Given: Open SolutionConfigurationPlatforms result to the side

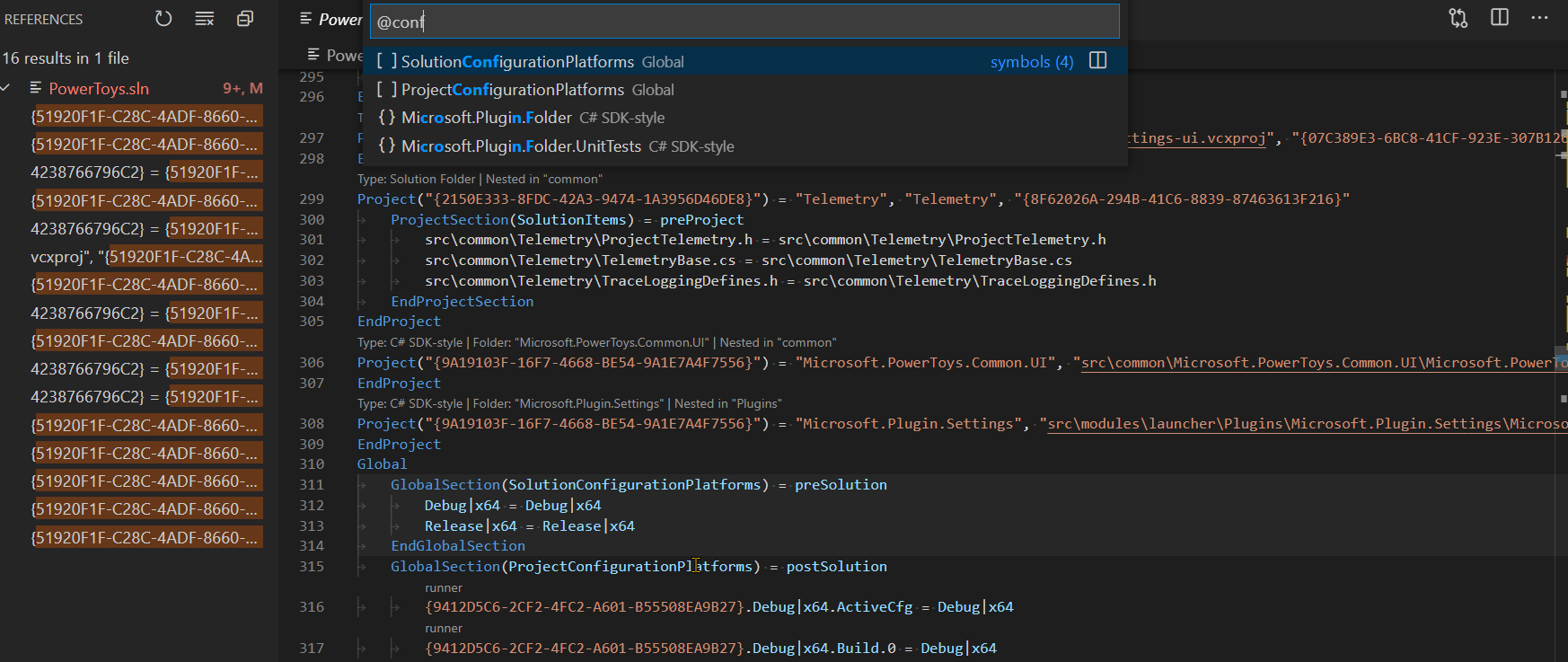Looking at the screenshot, I should (x=1097, y=61).
